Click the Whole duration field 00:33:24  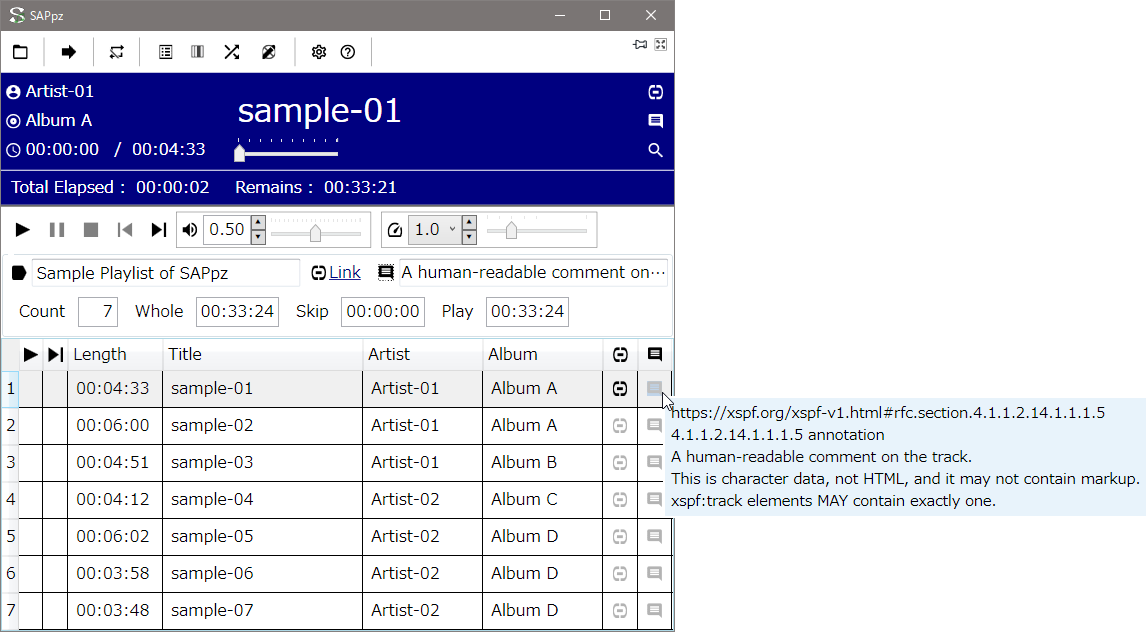[237, 311]
